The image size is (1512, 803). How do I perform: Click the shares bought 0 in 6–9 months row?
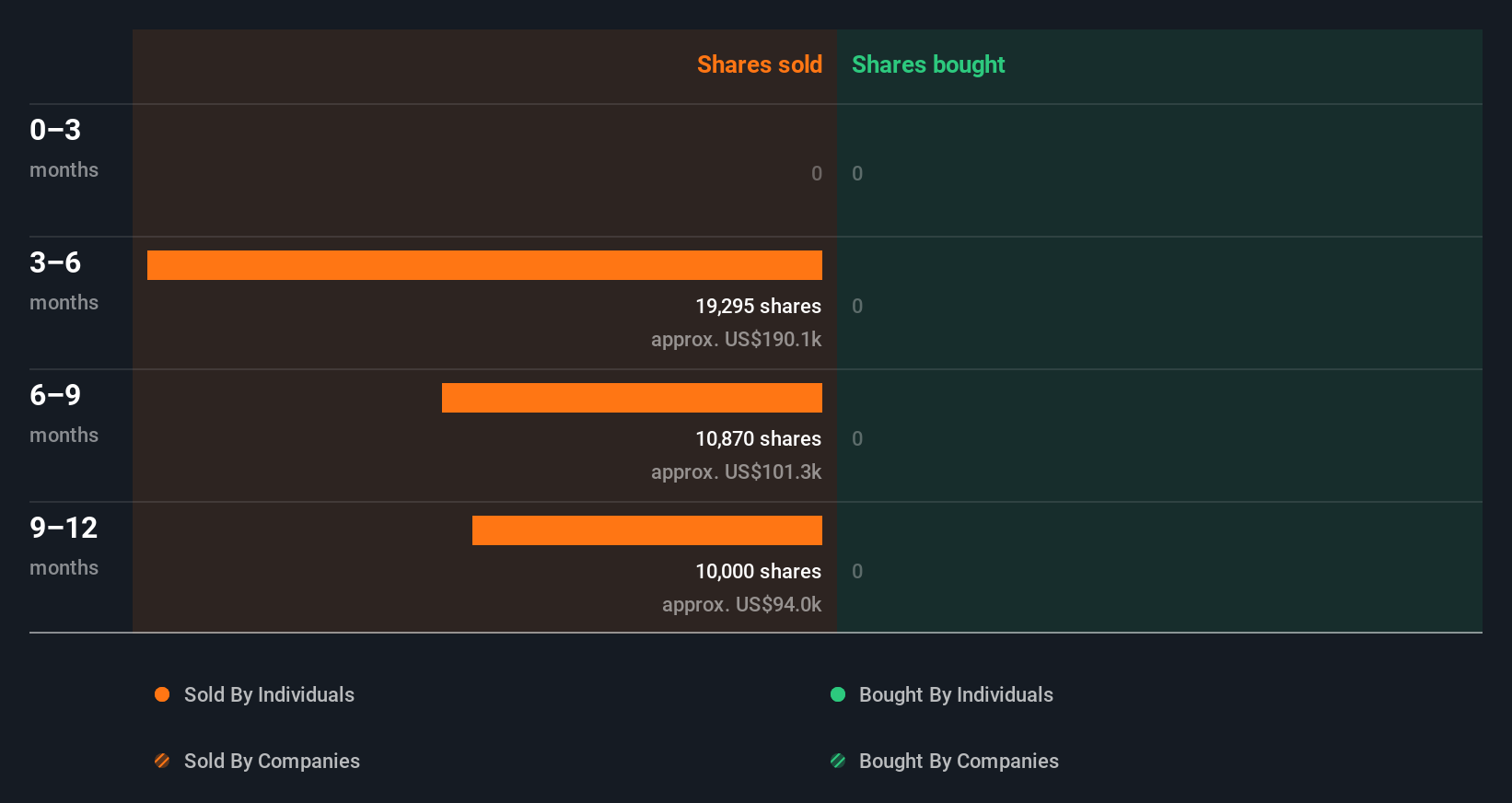[x=857, y=438]
